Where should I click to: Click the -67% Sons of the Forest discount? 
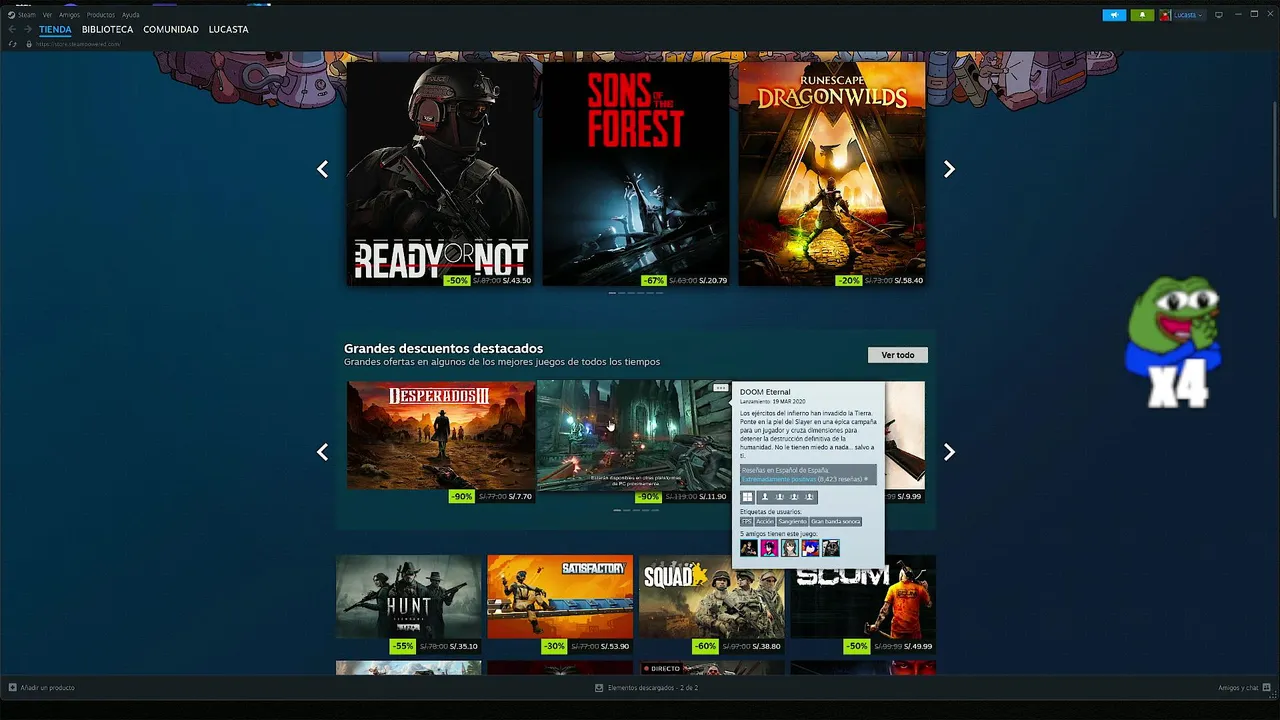pos(654,281)
